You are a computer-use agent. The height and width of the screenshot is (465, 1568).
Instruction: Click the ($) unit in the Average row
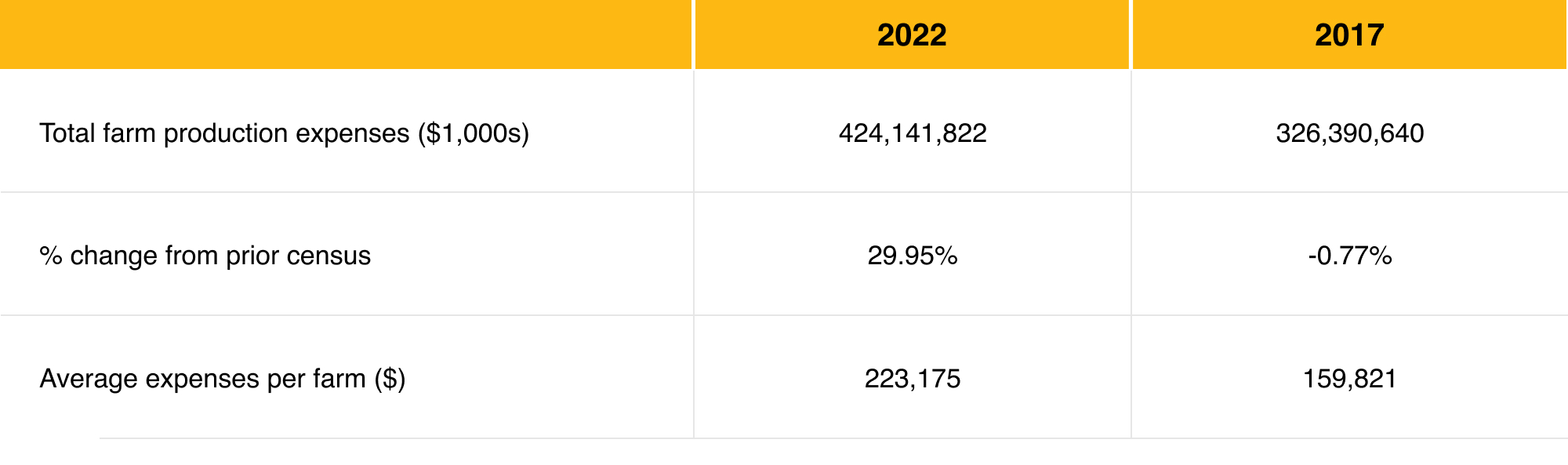[x=390, y=379]
